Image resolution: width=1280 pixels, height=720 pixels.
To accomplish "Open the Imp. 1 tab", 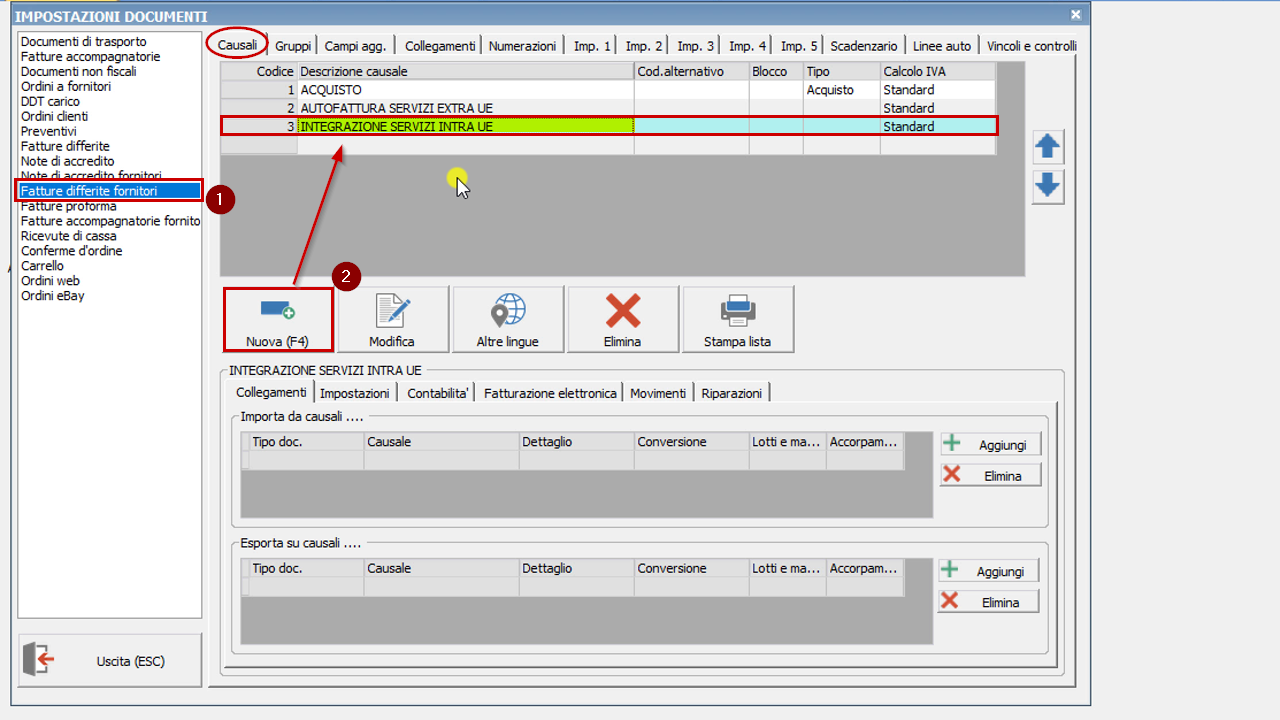I will [592, 46].
